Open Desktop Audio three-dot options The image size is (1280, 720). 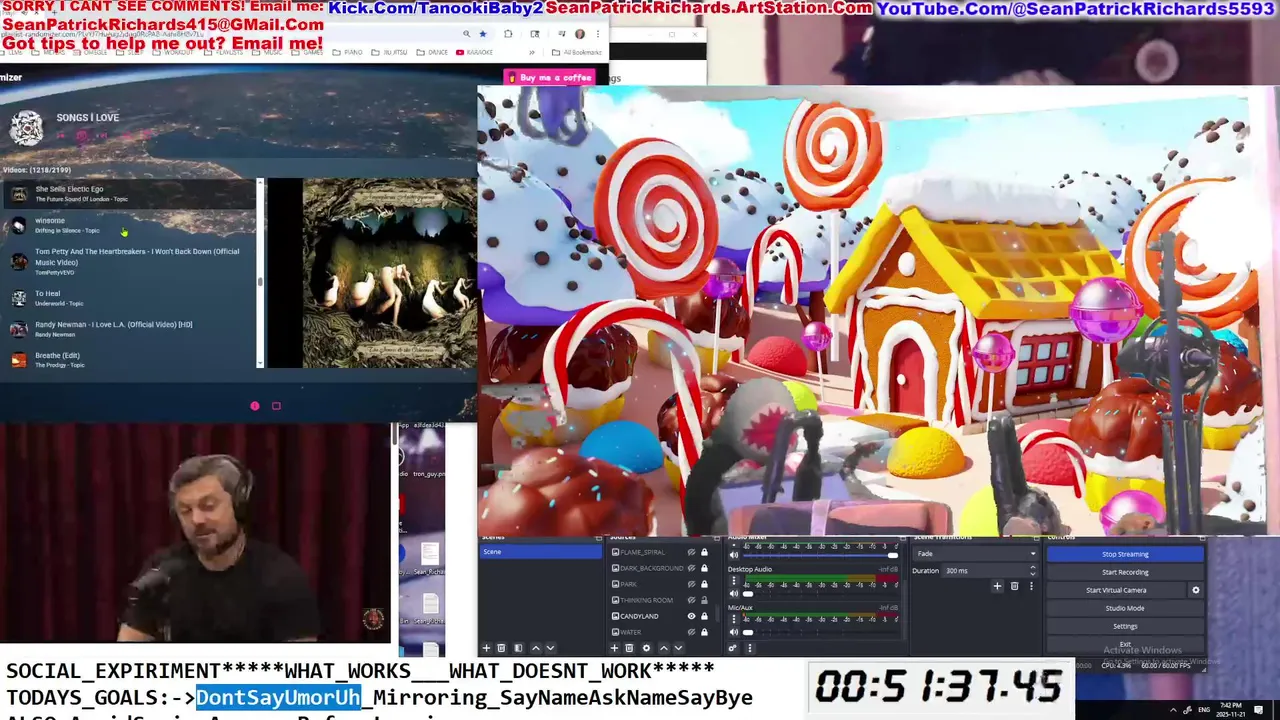734,581
